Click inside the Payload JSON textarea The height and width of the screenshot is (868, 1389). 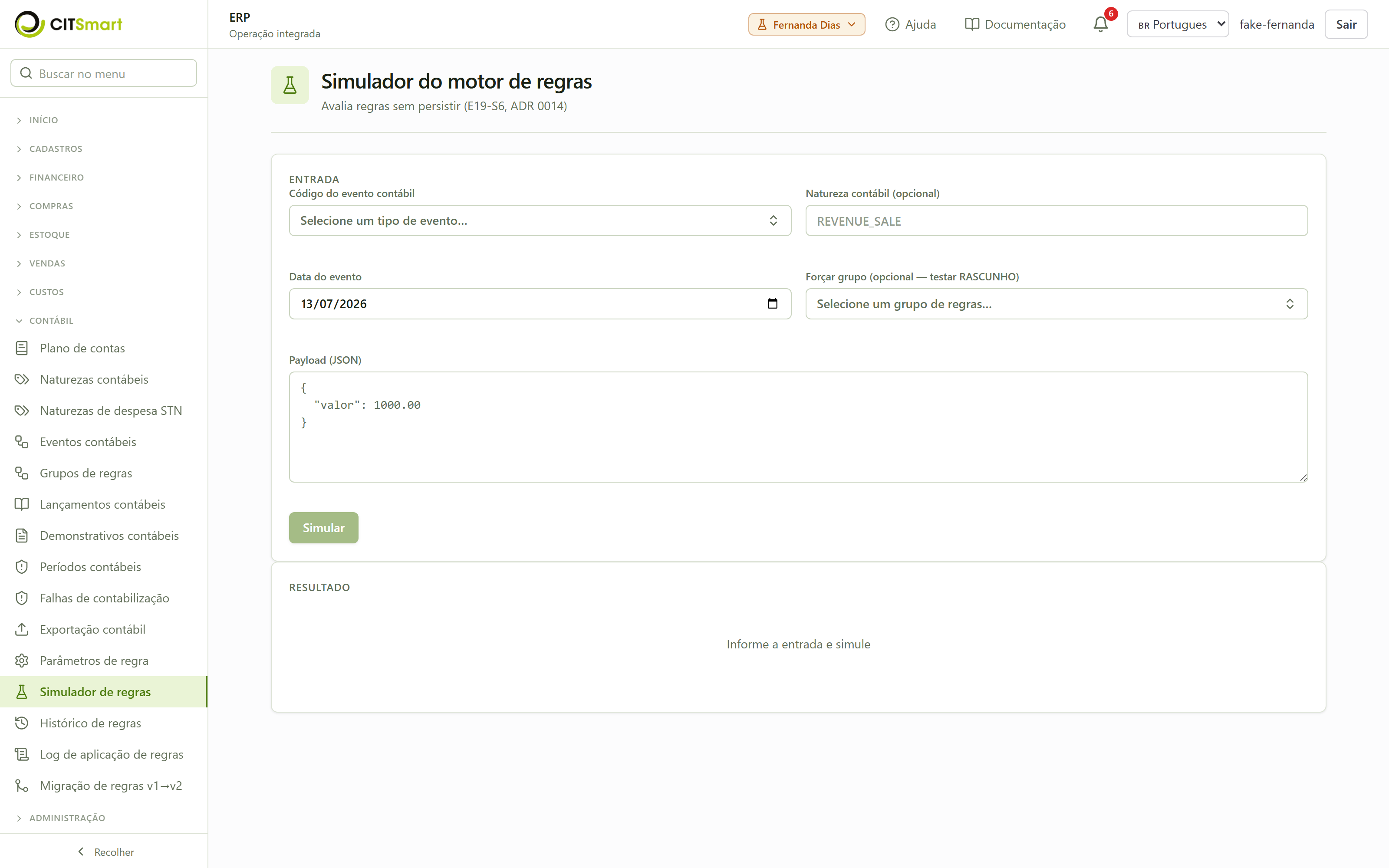798,427
